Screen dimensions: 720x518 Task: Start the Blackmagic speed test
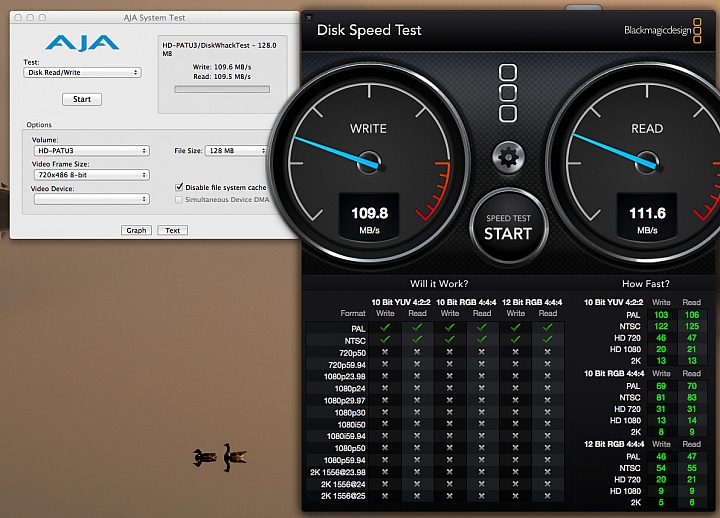click(x=508, y=227)
